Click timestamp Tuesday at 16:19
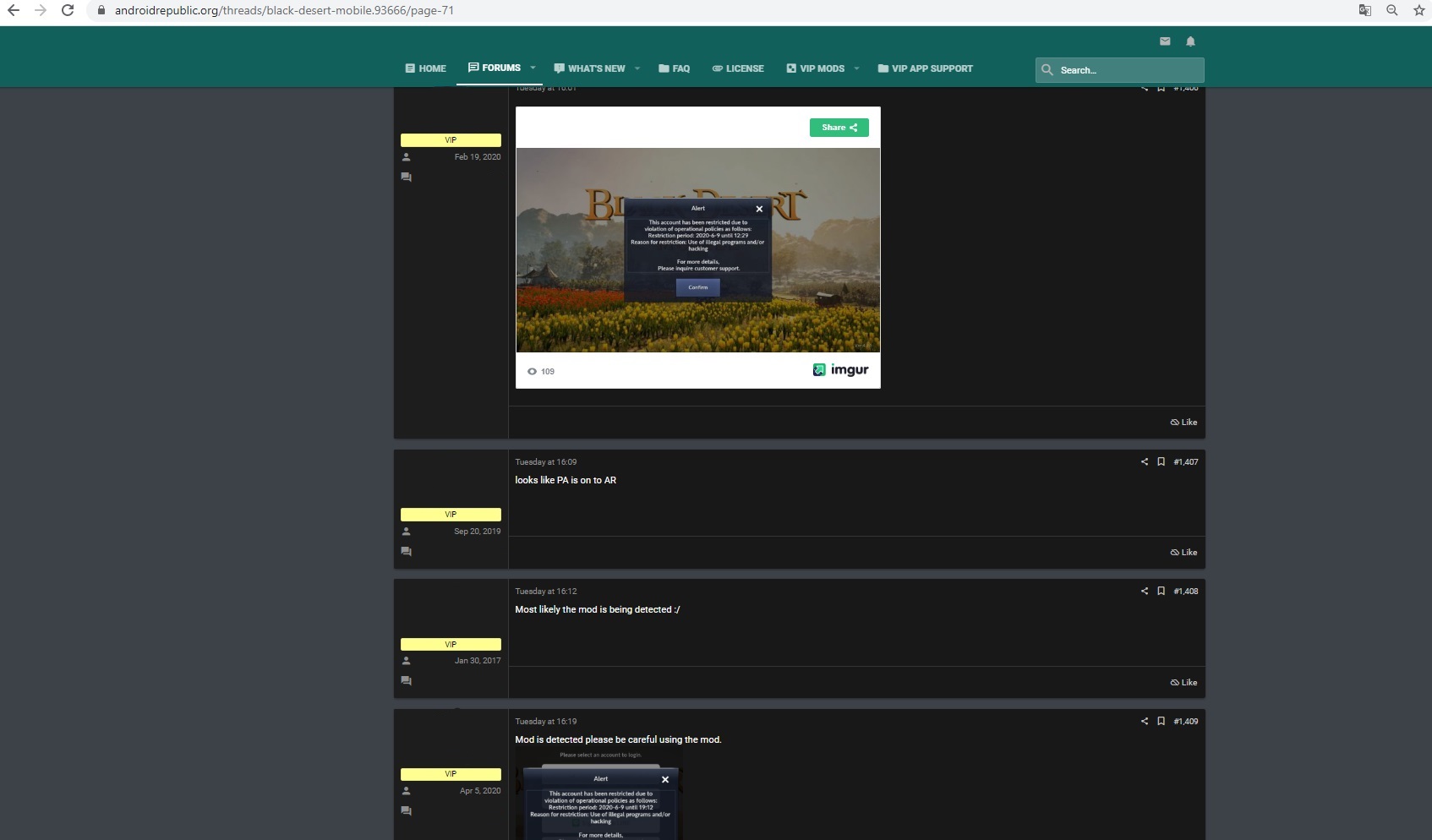The image size is (1432, 840). pyautogui.click(x=546, y=722)
